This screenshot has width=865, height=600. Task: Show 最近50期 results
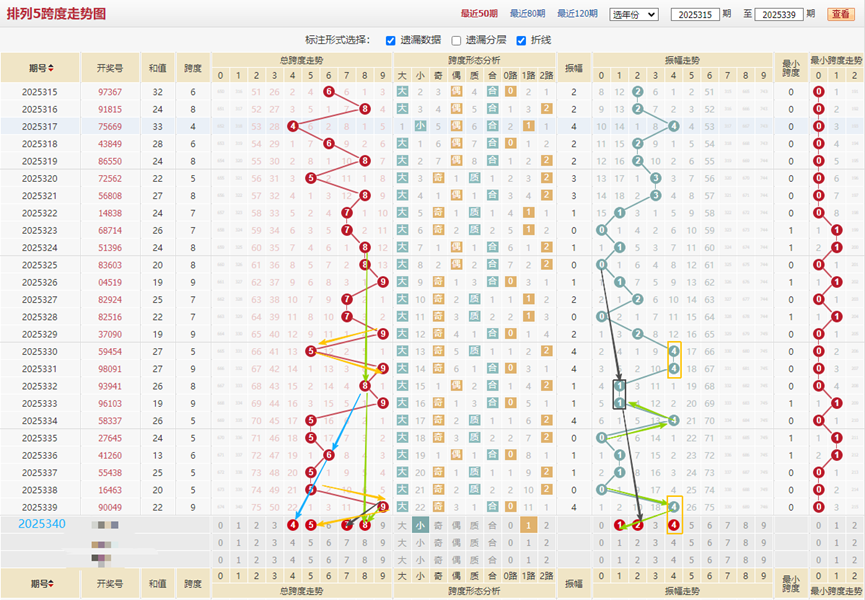[479, 14]
